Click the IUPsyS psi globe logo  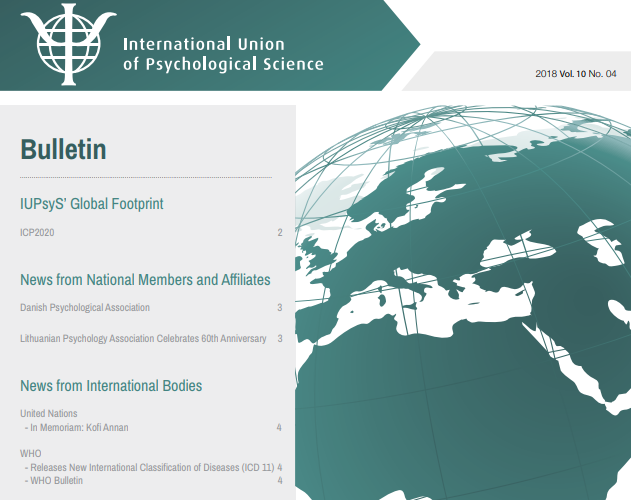68,44
